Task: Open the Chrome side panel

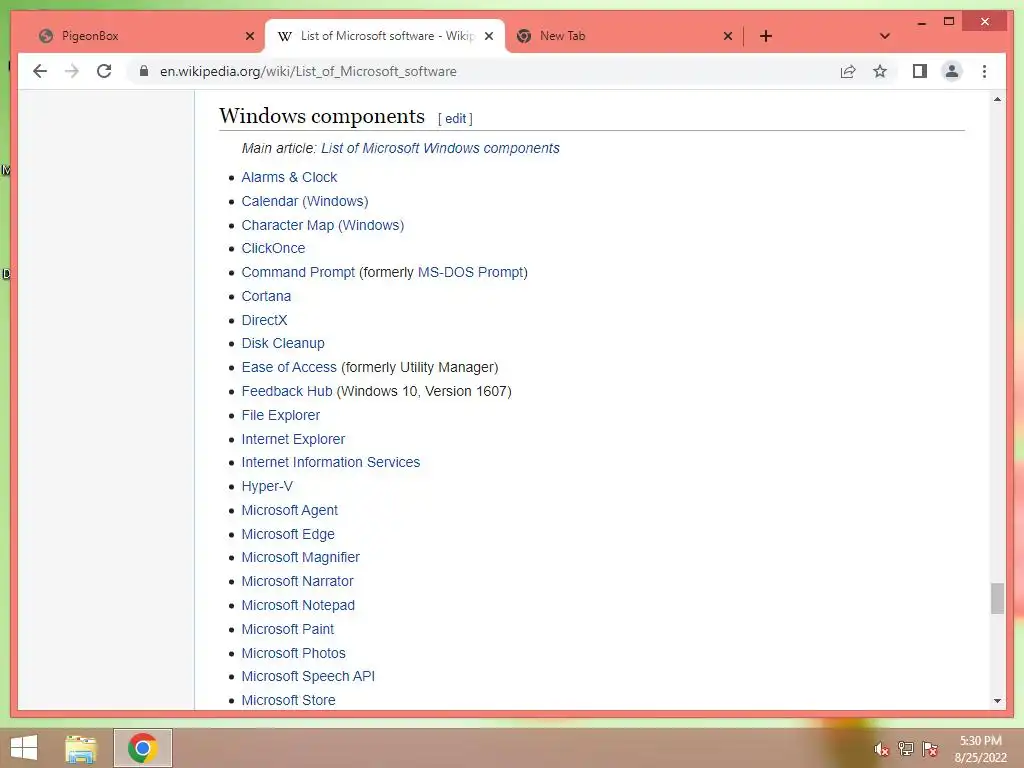Action: point(920,71)
